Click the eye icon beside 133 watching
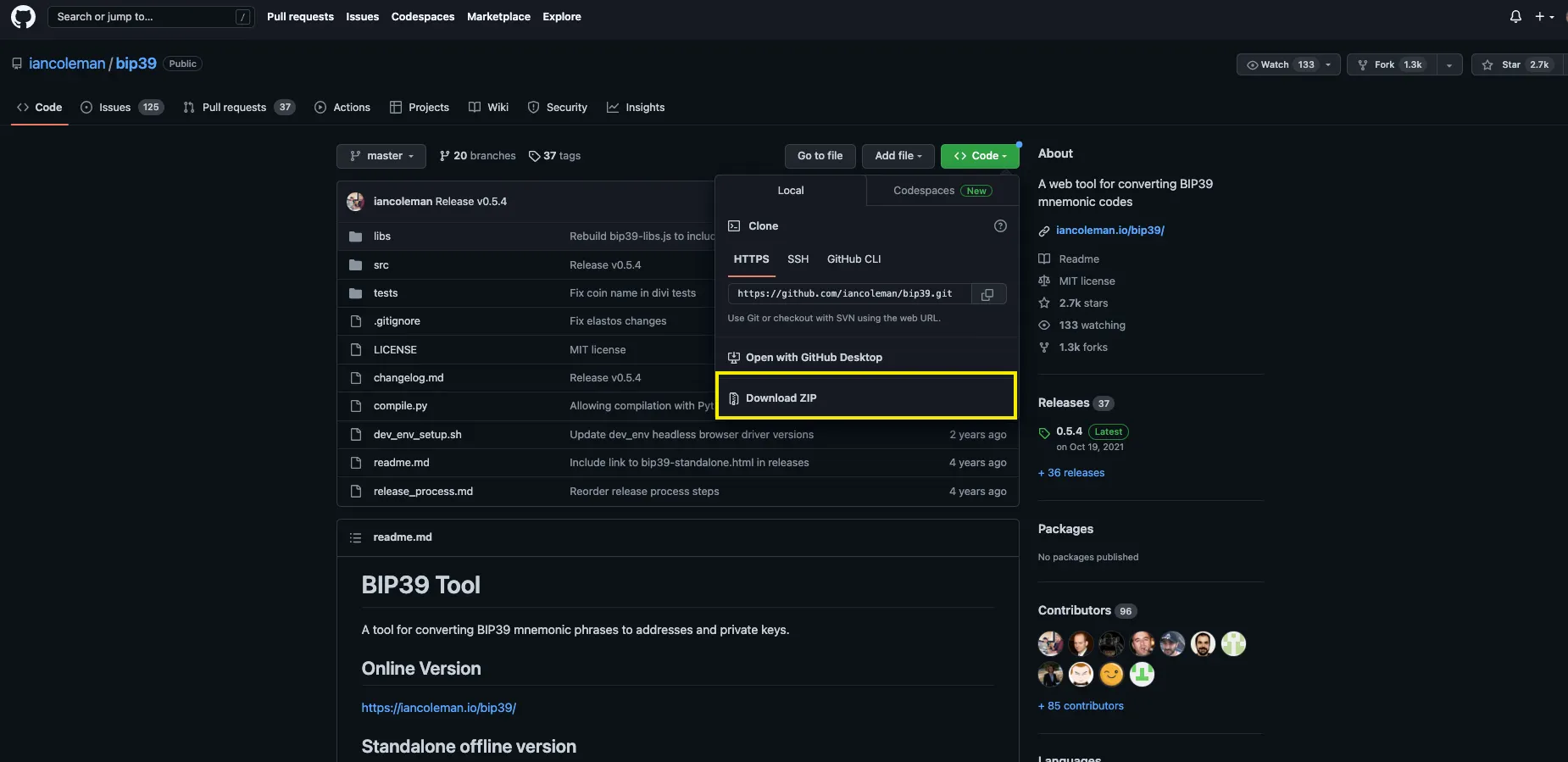 tap(1044, 325)
